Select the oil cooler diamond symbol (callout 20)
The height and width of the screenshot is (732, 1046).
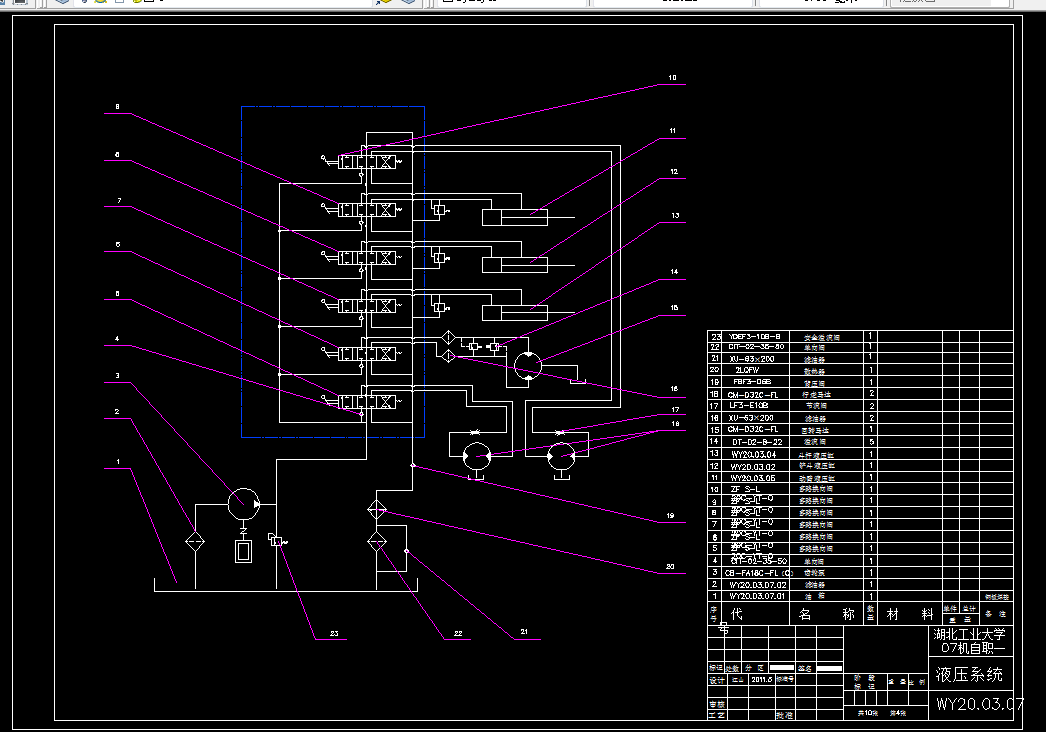click(377, 510)
